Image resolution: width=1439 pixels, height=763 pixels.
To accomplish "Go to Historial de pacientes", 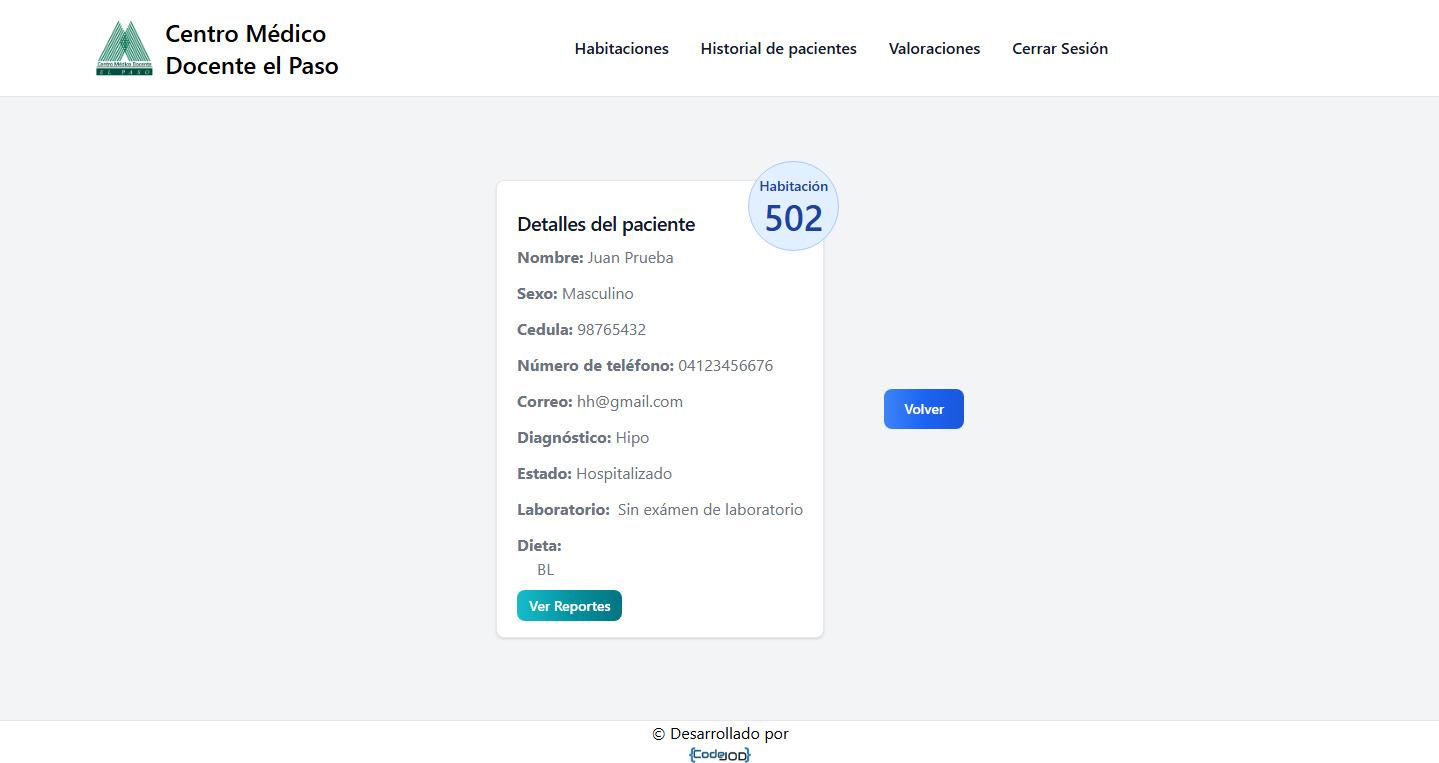I will click(x=778, y=48).
